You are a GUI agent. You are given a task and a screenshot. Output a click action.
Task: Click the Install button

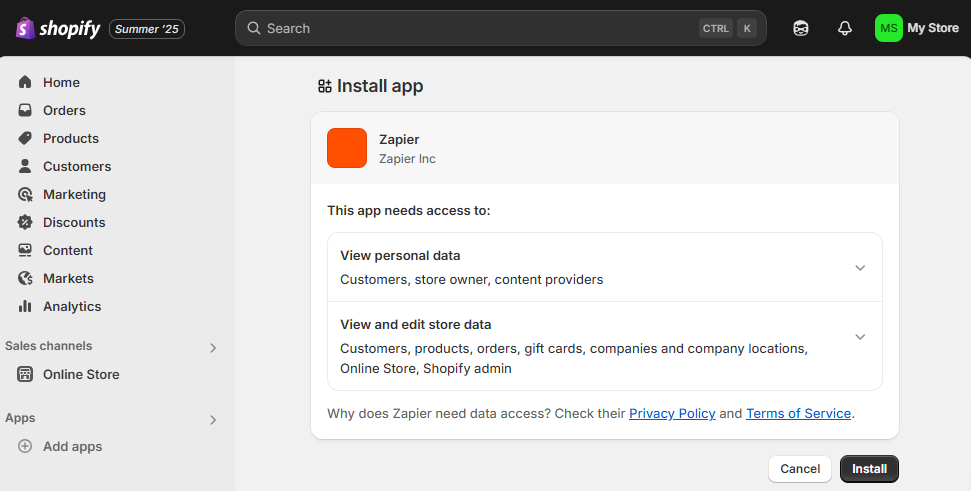869,469
